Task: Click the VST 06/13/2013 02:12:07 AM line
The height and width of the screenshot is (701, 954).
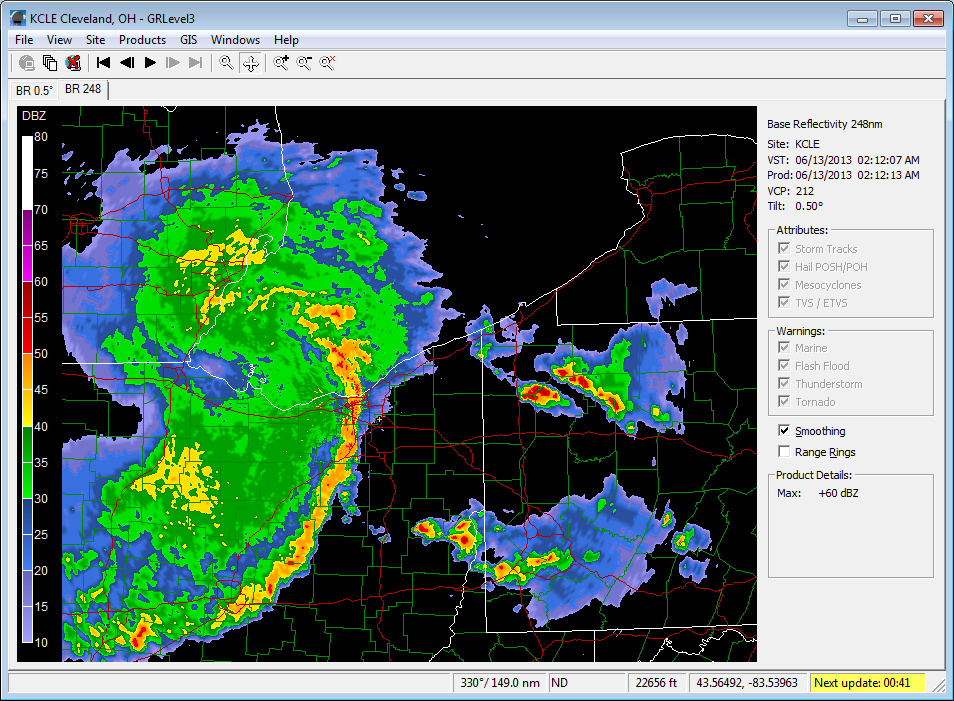Action: click(x=843, y=160)
